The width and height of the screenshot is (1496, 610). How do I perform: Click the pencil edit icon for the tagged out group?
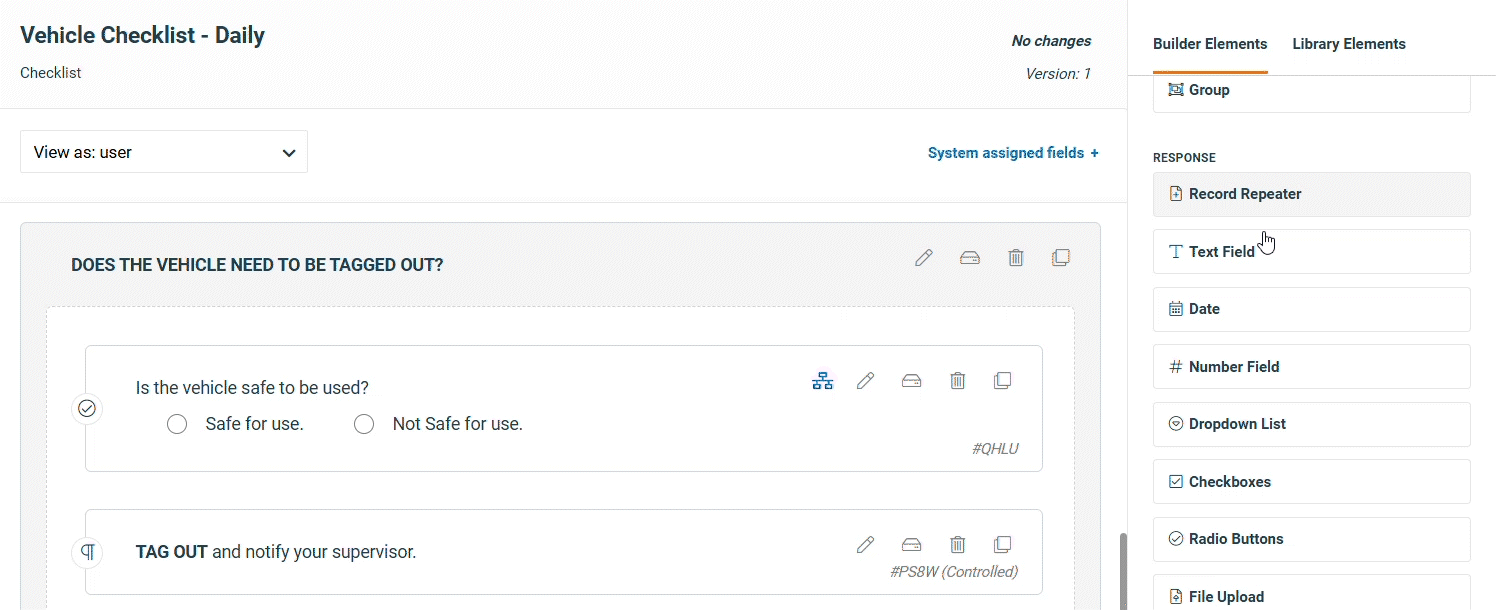tap(924, 258)
